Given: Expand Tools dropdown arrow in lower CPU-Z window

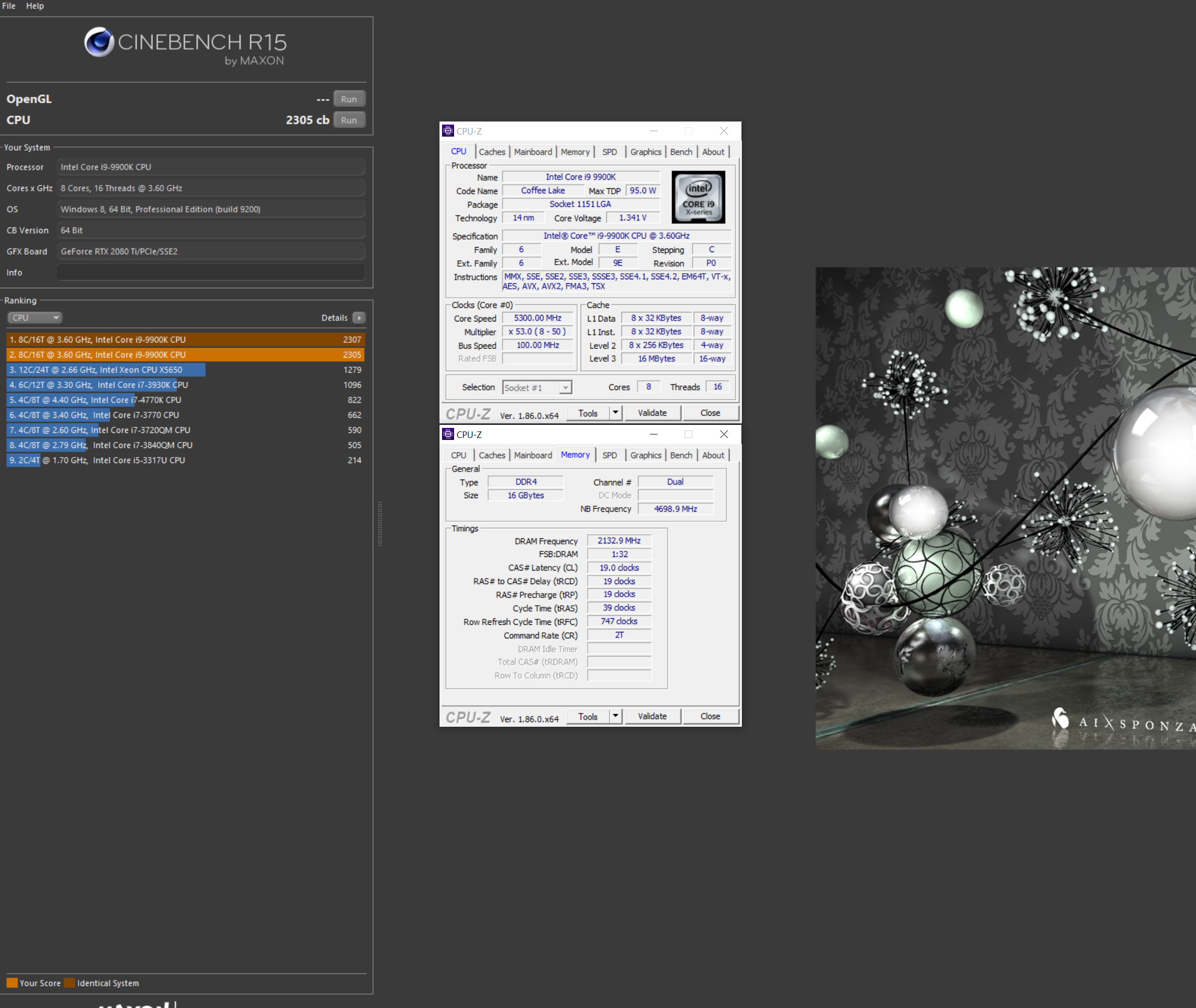Looking at the screenshot, I should coord(615,716).
